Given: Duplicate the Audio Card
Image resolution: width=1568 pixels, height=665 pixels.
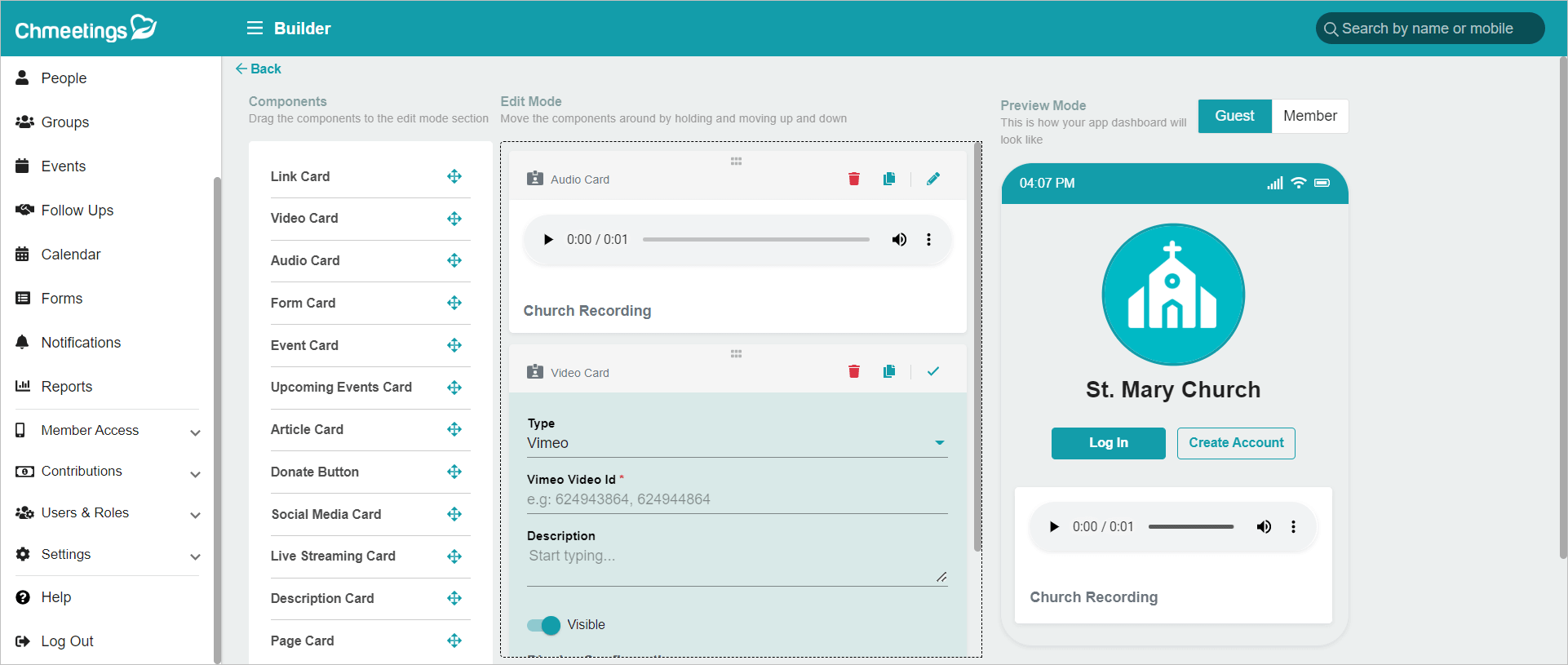Looking at the screenshot, I should click(889, 179).
